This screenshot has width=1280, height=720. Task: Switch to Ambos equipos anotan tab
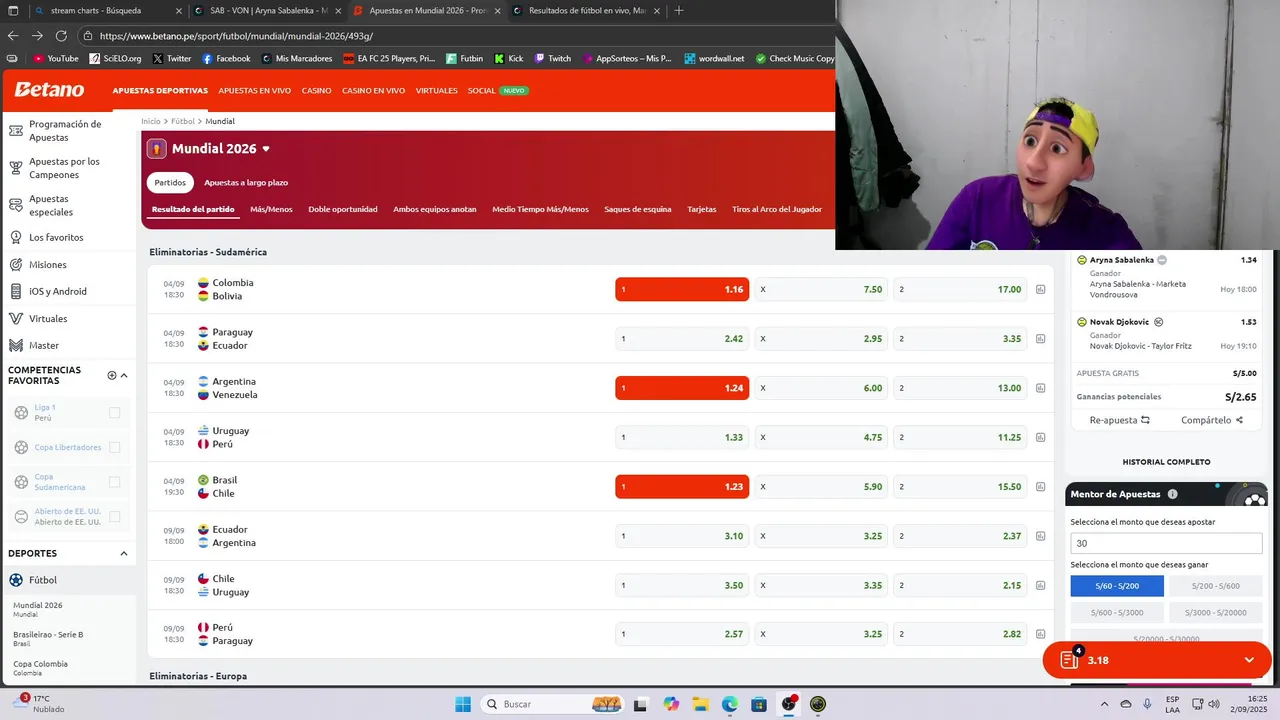(435, 209)
